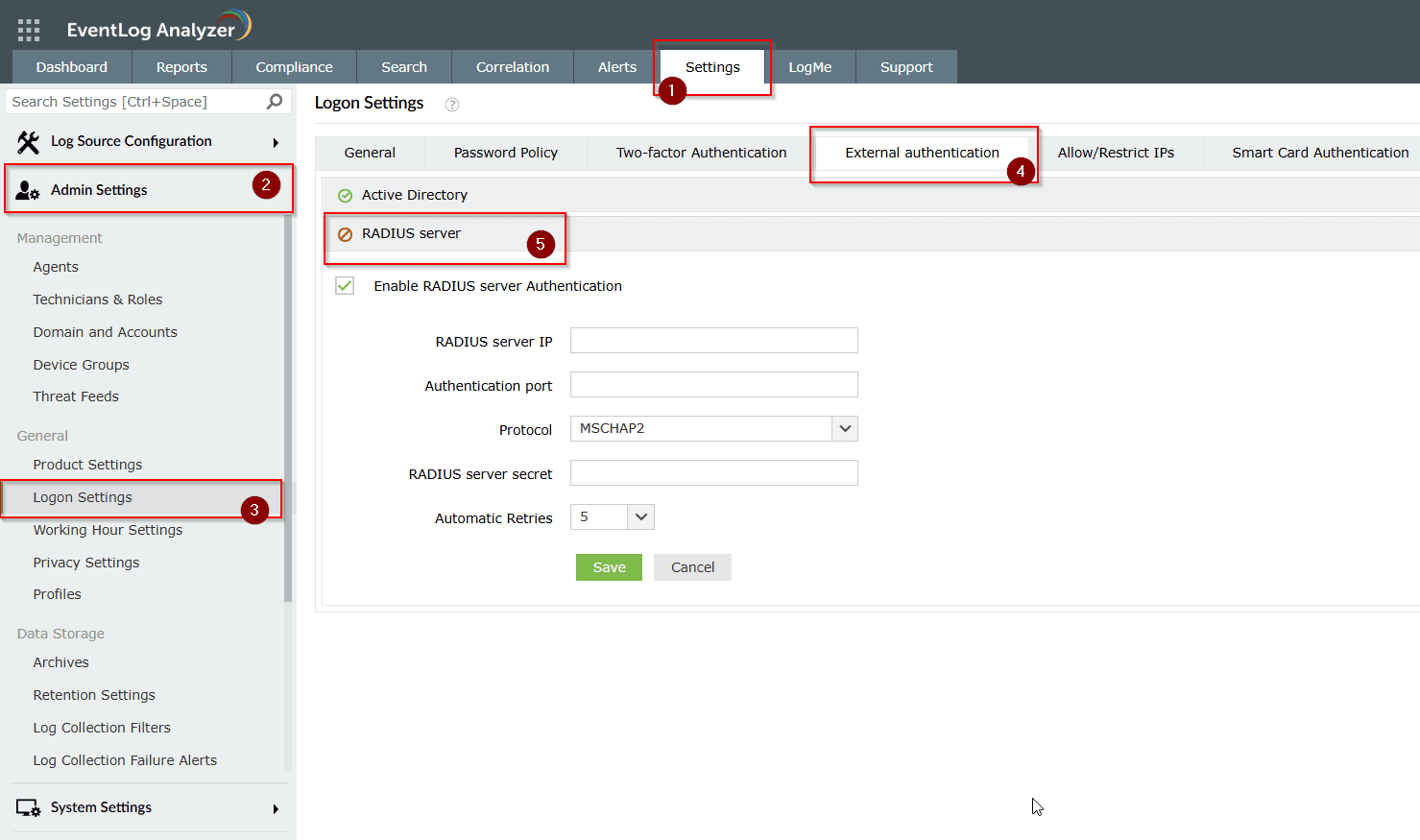
Task: Click the Admin Settings user-gear icon
Action: [28, 190]
